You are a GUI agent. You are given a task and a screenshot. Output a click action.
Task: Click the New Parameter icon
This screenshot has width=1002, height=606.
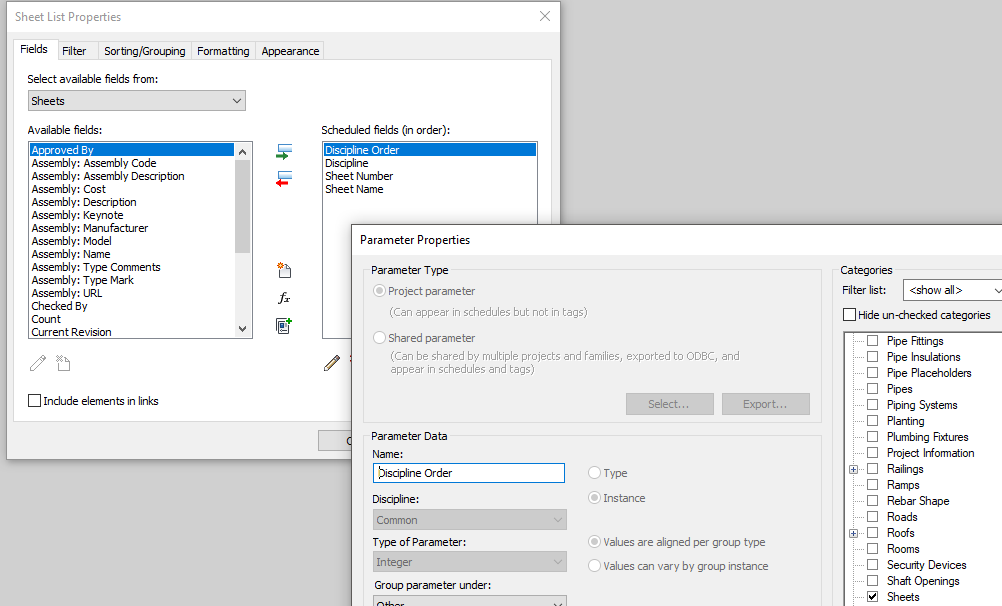coord(285,270)
